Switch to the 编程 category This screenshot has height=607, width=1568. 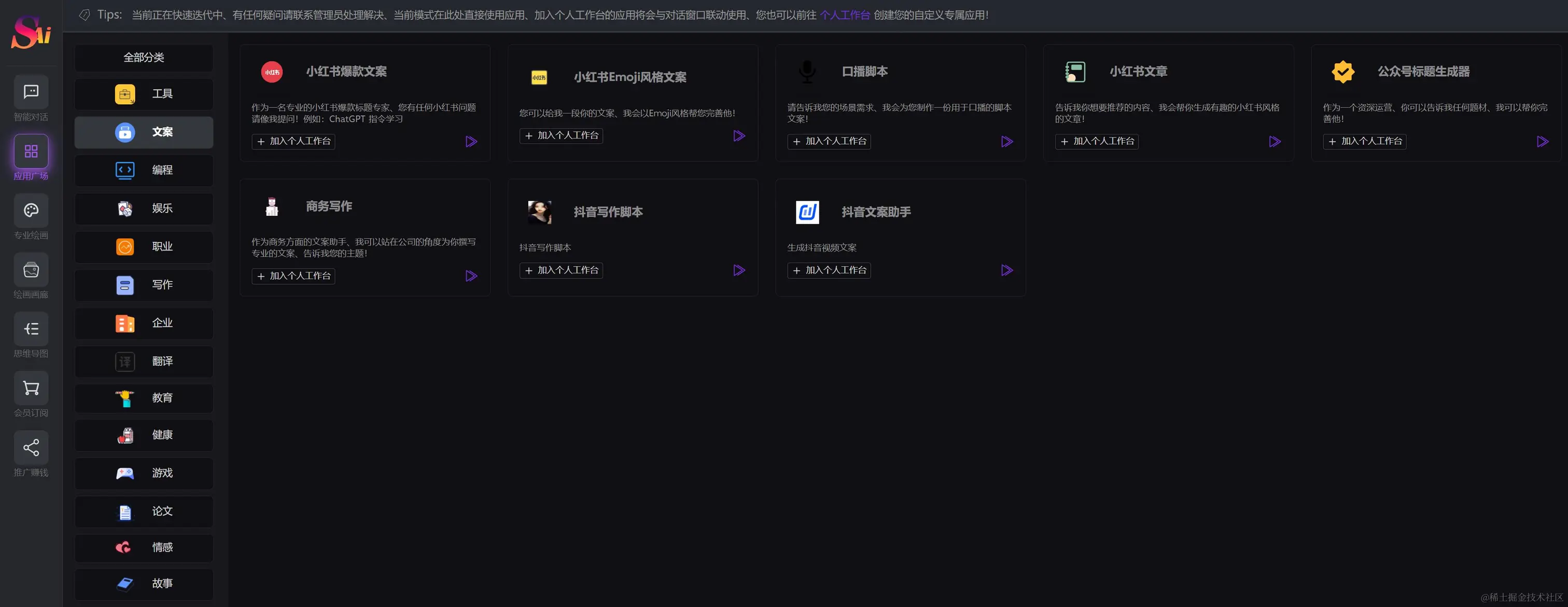[144, 171]
